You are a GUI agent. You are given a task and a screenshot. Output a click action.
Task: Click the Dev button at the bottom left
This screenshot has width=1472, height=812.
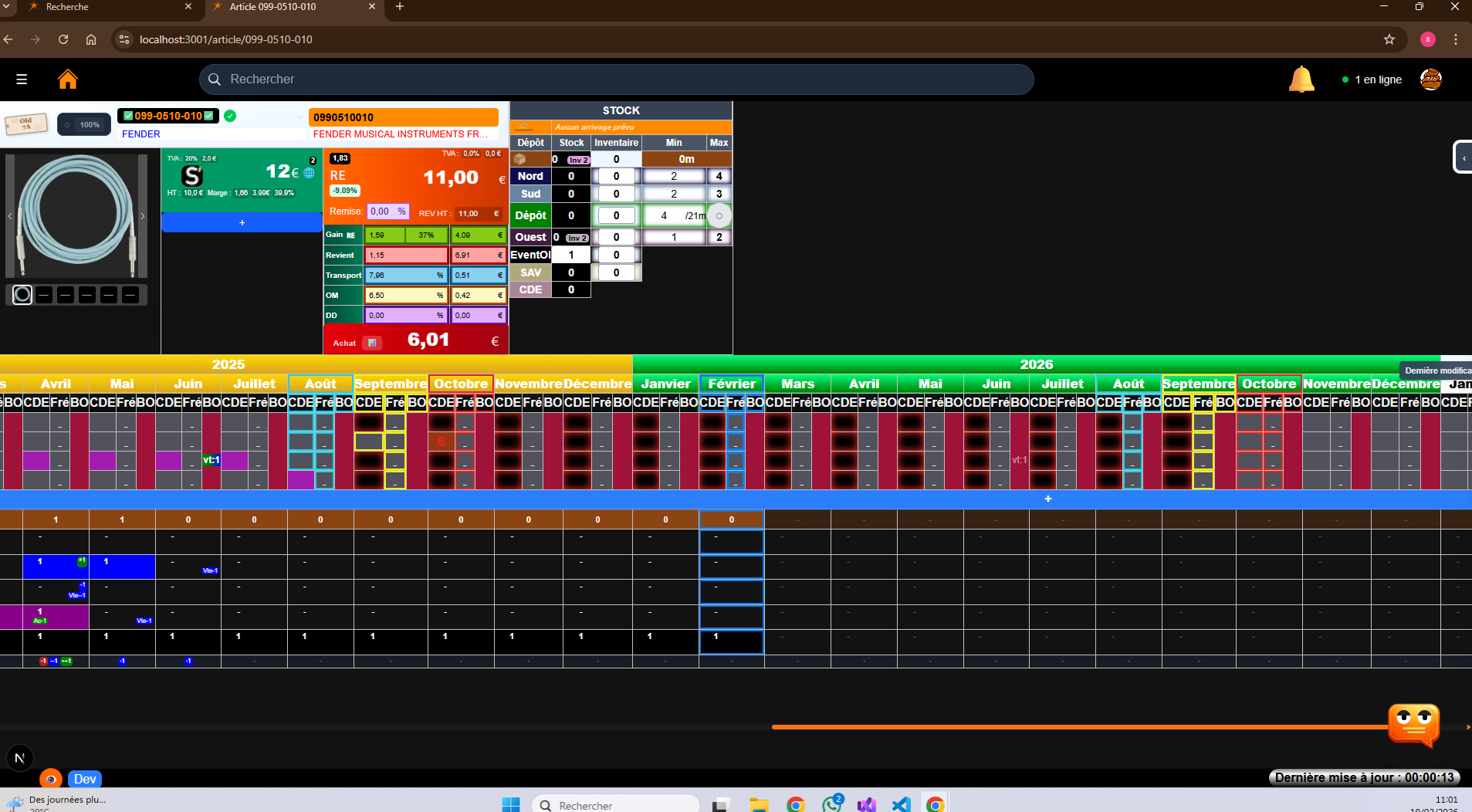click(85, 779)
